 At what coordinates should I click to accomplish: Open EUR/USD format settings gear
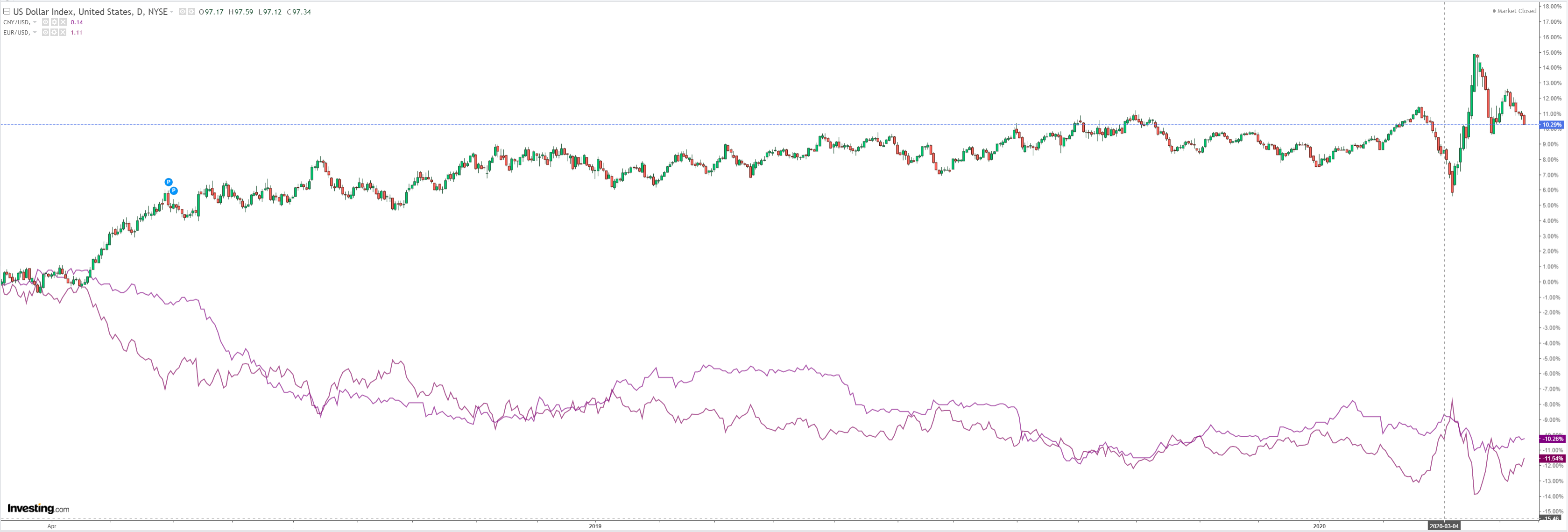coord(54,32)
